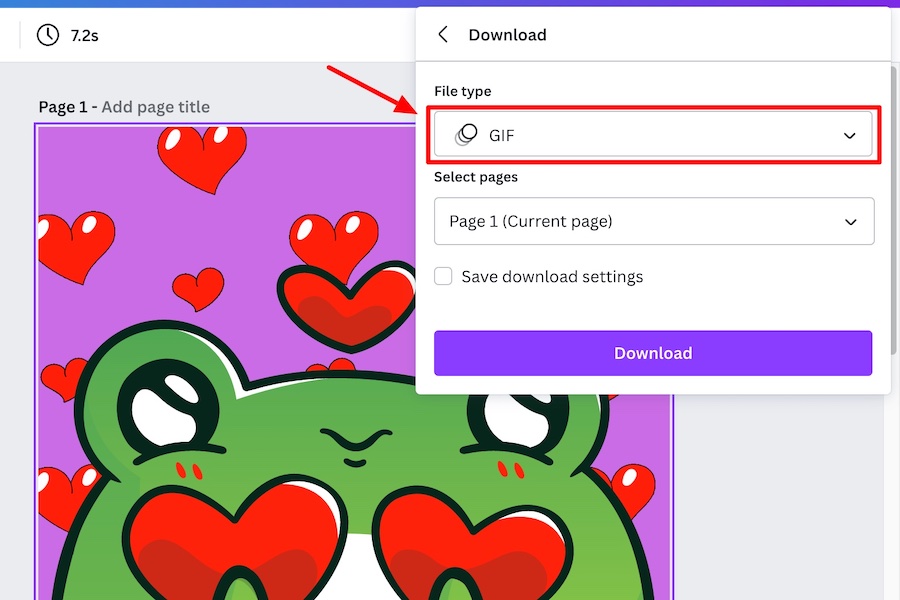Screen dimensions: 900x600
Task: Enable Save download settings checkbox
Action: coord(443,276)
